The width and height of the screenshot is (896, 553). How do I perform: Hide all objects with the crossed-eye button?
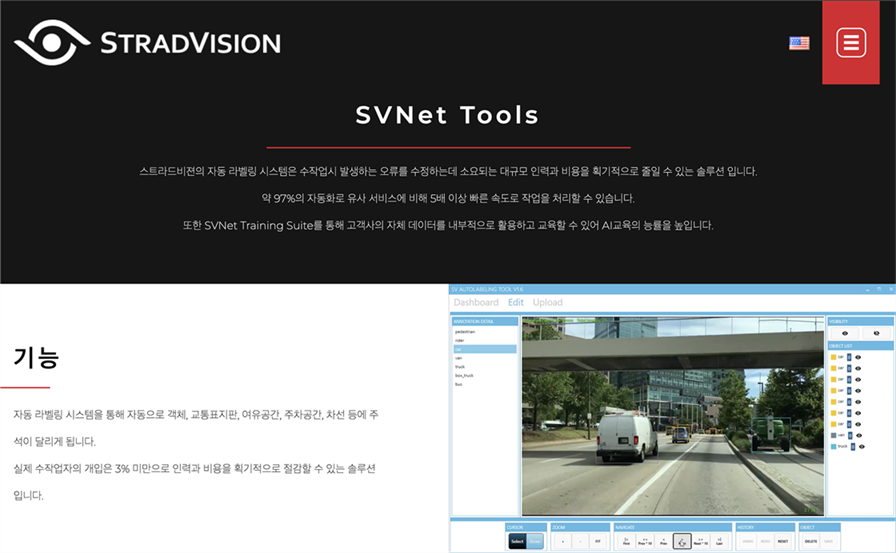click(x=877, y=333)
